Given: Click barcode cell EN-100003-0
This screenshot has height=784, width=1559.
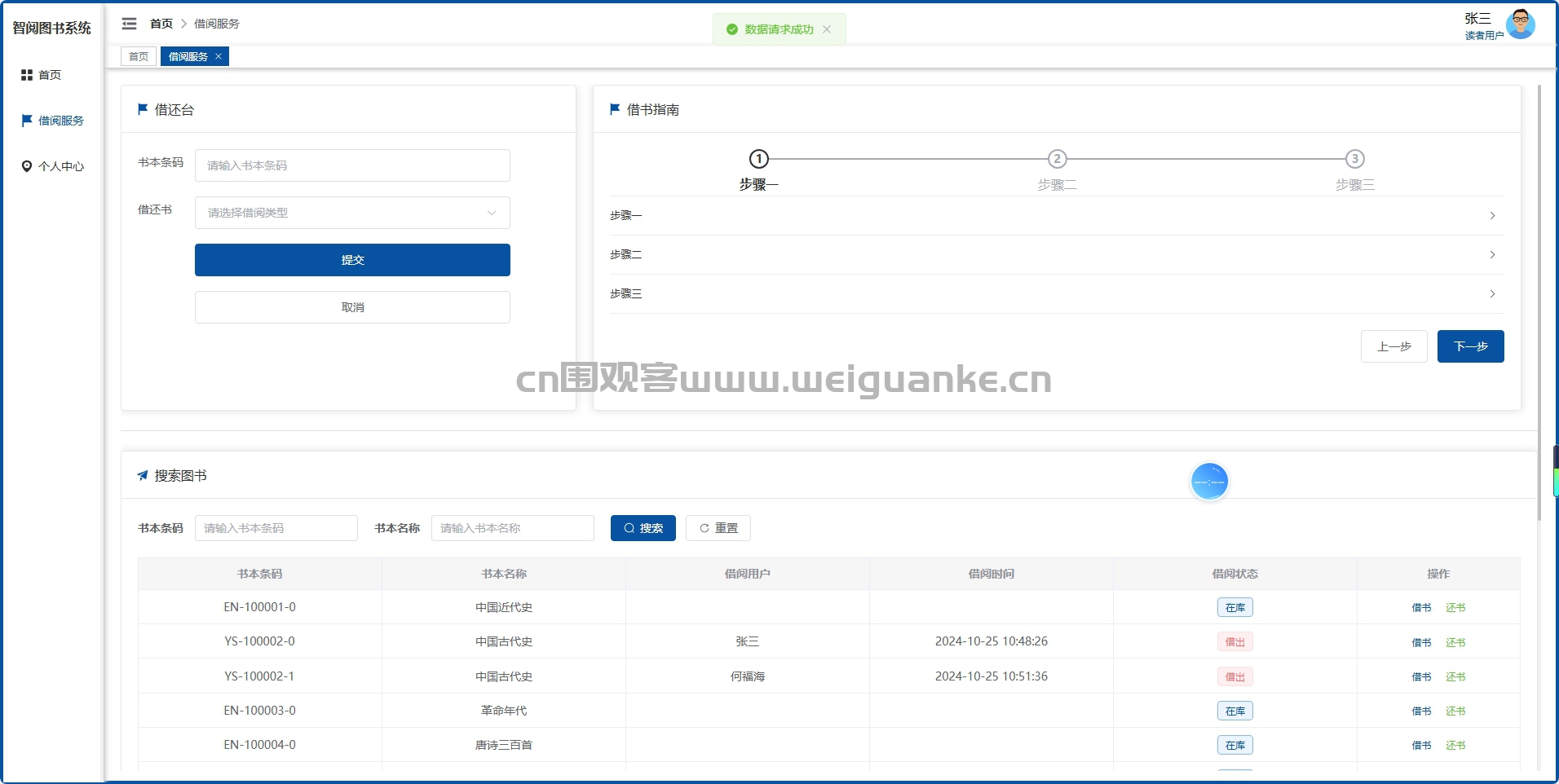Looking at the screenshot, I should click(259, 711).
